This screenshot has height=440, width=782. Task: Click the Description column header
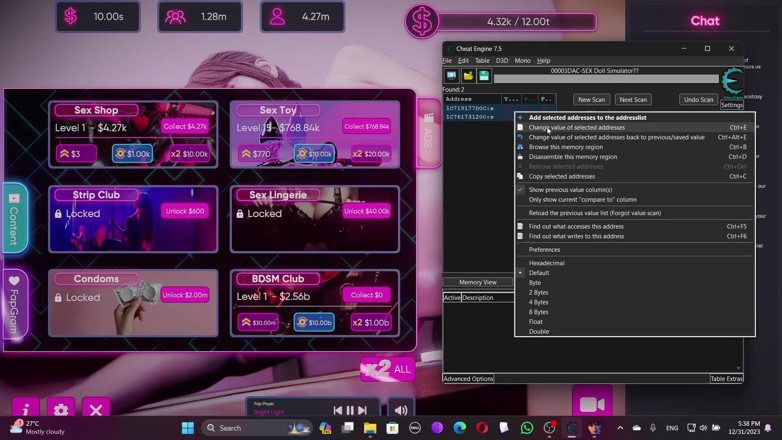(487, 298)
